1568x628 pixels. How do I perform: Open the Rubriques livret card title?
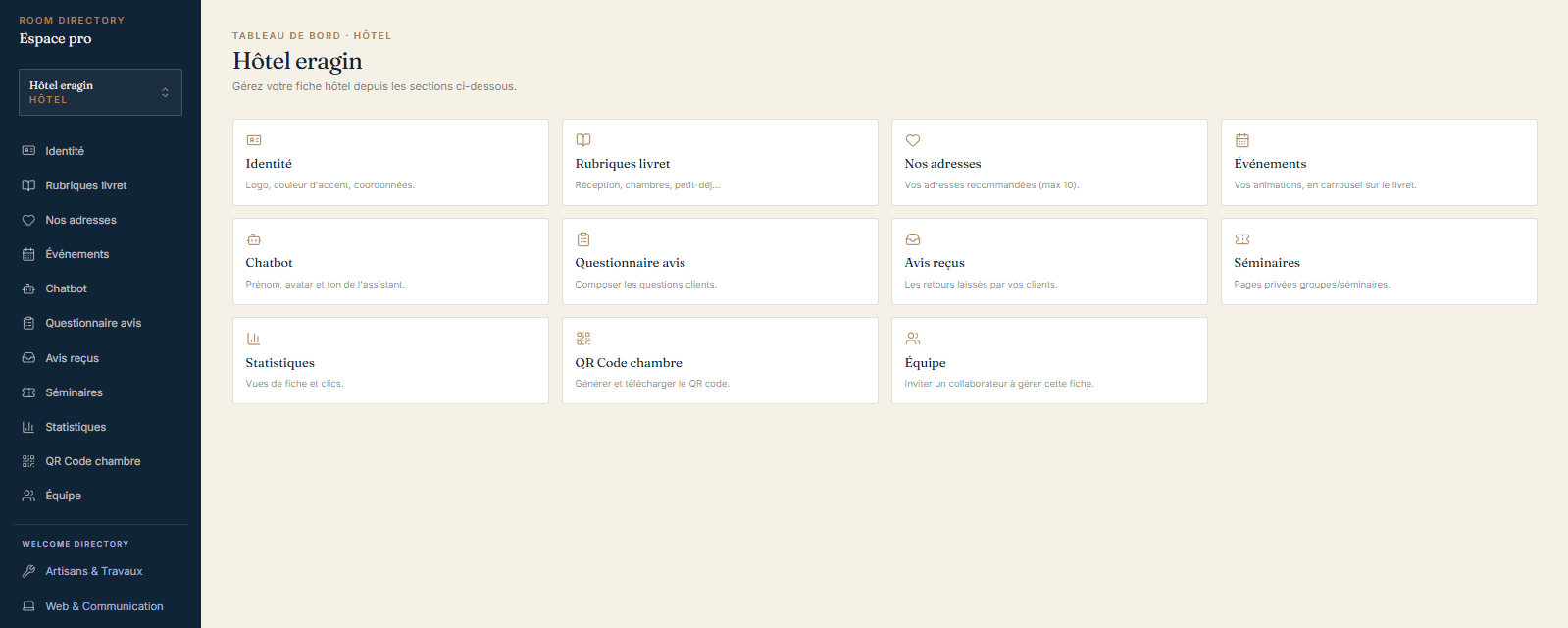pyautogui.click(x=623, y=164)
